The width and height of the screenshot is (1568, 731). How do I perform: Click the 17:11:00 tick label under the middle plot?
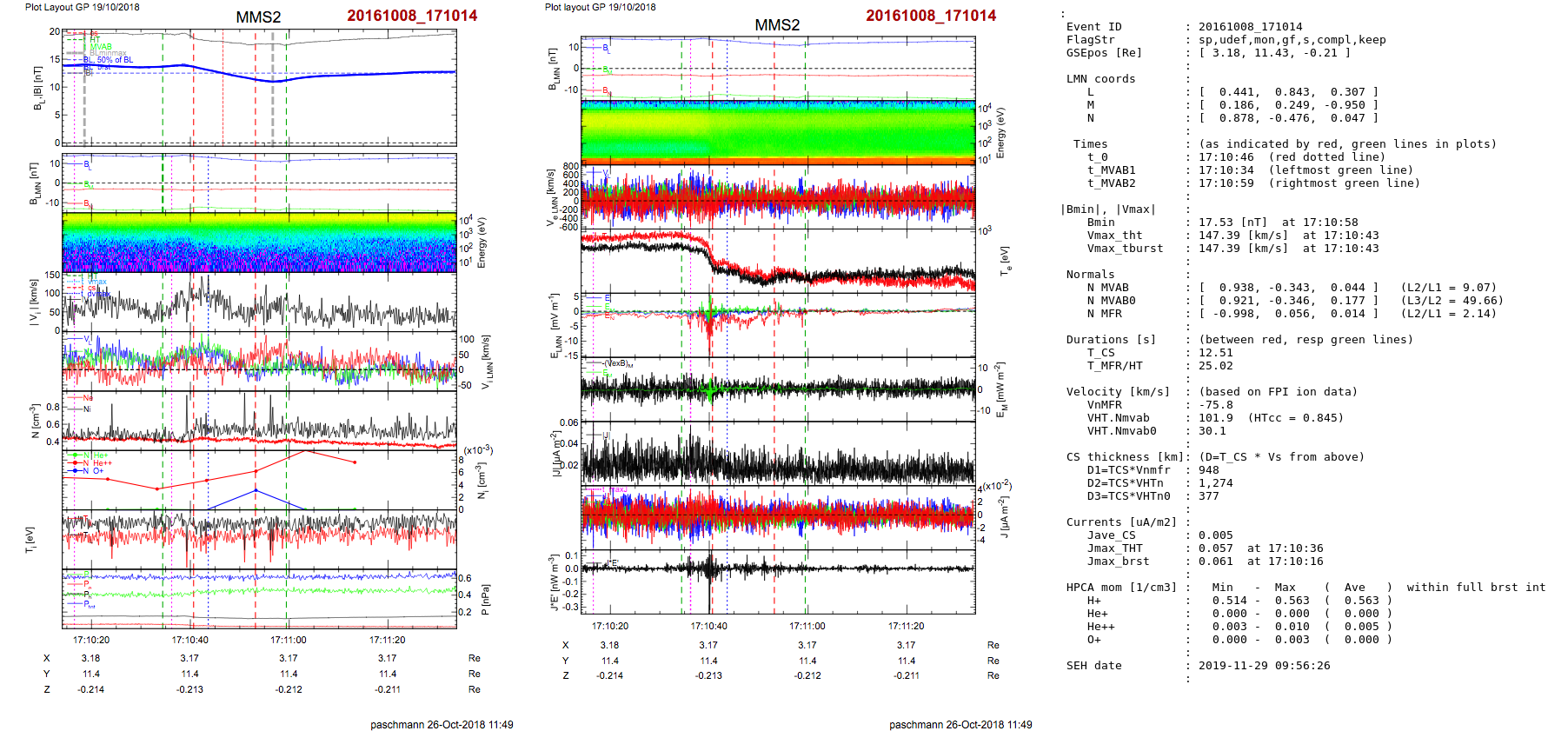807,626
